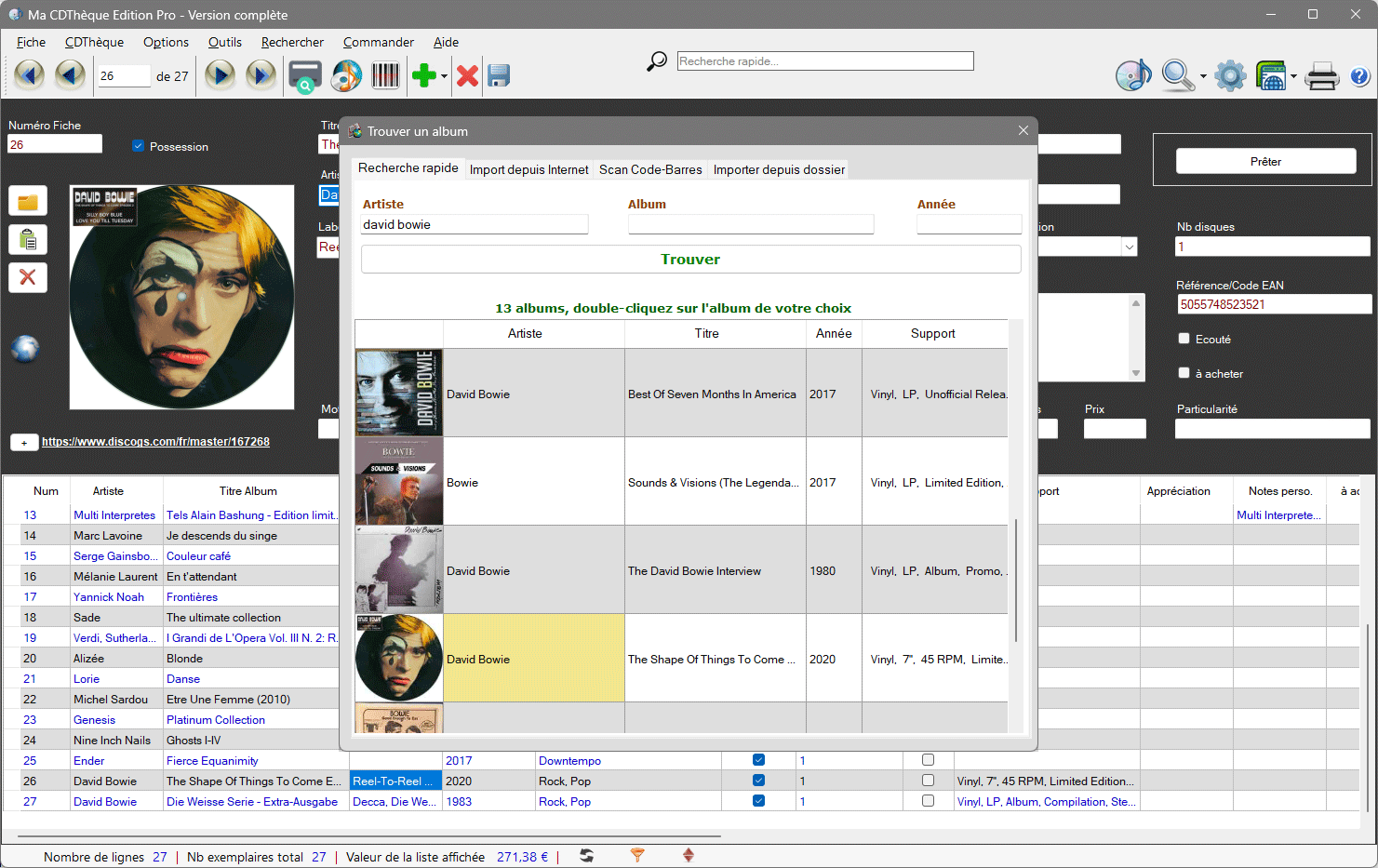Click the "Recherche rapide" search field
The height and width of the screenshot is (868, 1378).
tap(824, 60)
